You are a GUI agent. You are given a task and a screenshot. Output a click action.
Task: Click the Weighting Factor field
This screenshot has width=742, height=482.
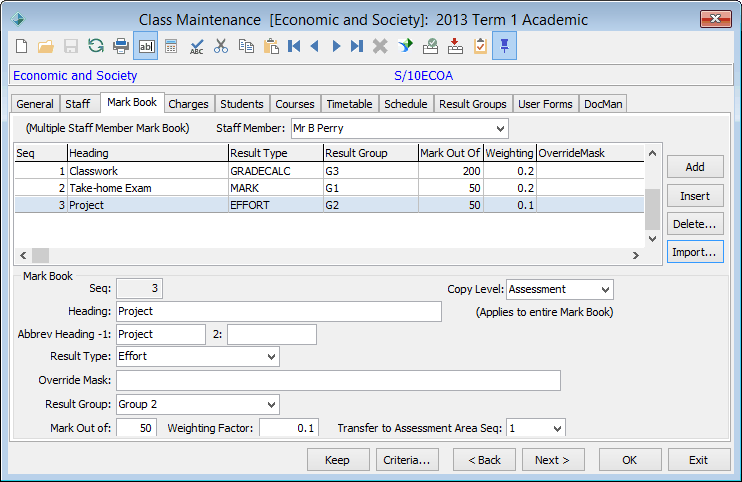(x=289, y=428)
